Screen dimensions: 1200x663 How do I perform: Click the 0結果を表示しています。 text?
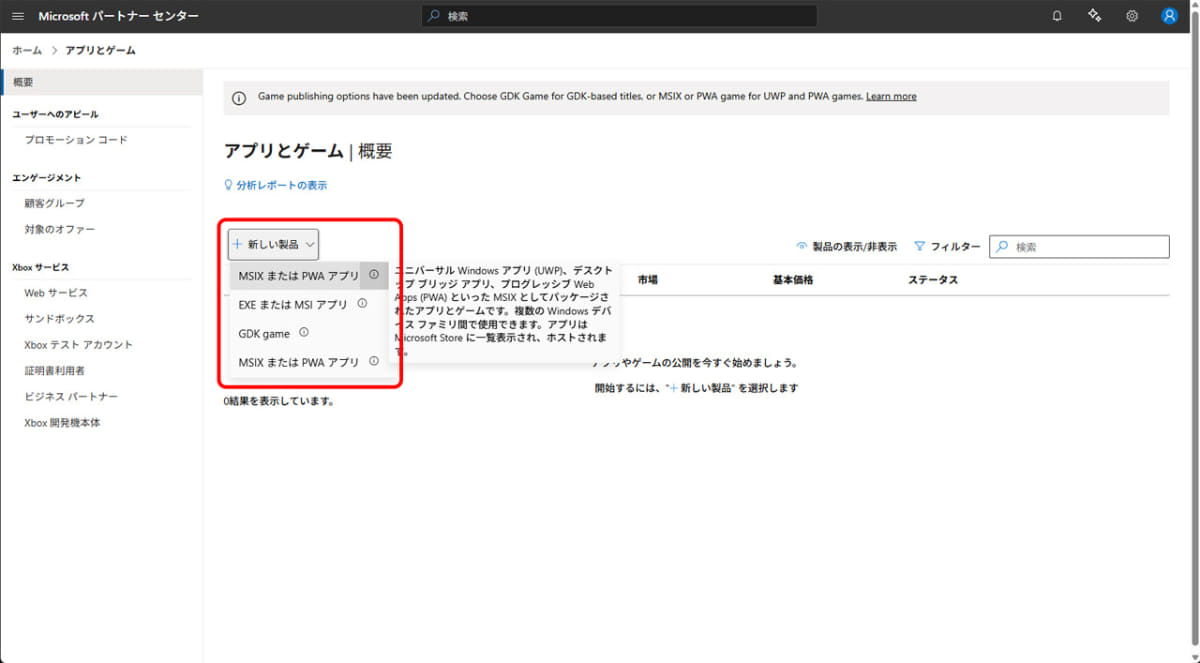click(278, 401)
